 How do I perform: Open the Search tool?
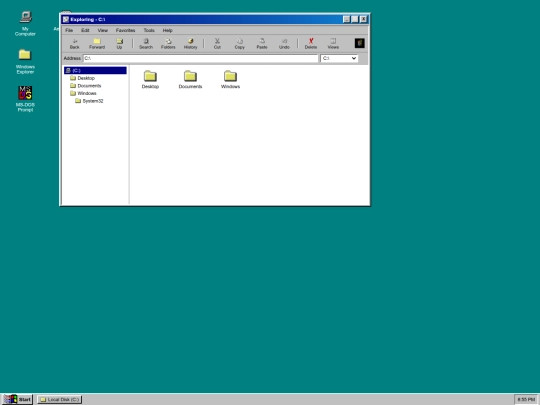[146, 44]
